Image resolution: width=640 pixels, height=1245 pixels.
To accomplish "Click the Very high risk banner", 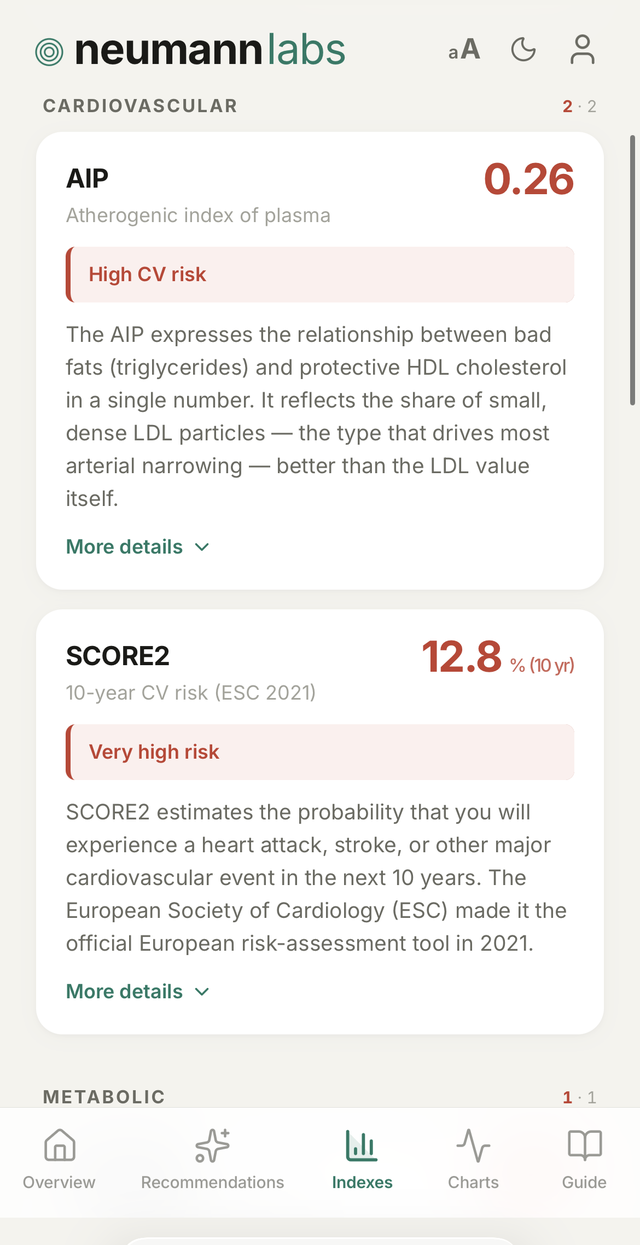I will (320, 752).
